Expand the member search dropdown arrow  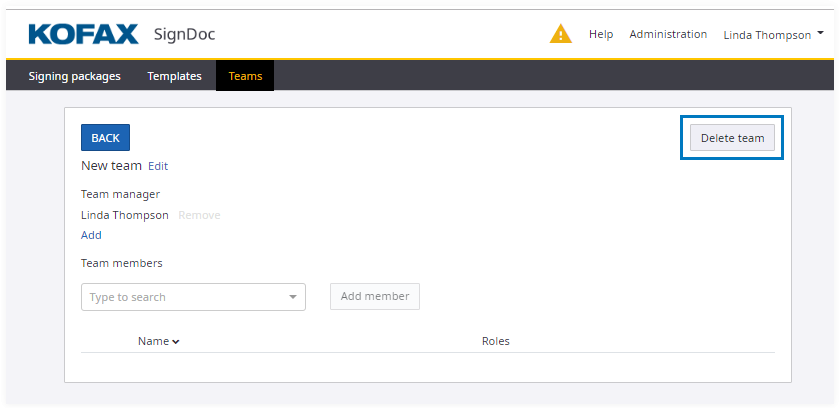tap(293, 297)
